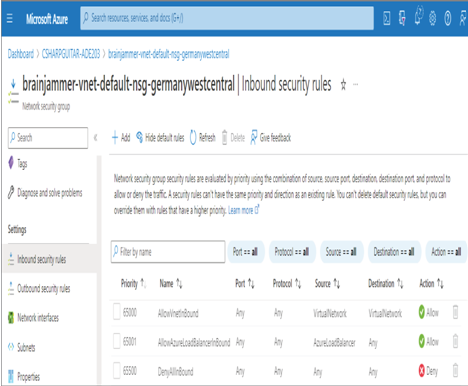
Task: Click Hide default rules
Action: (160, 137)
